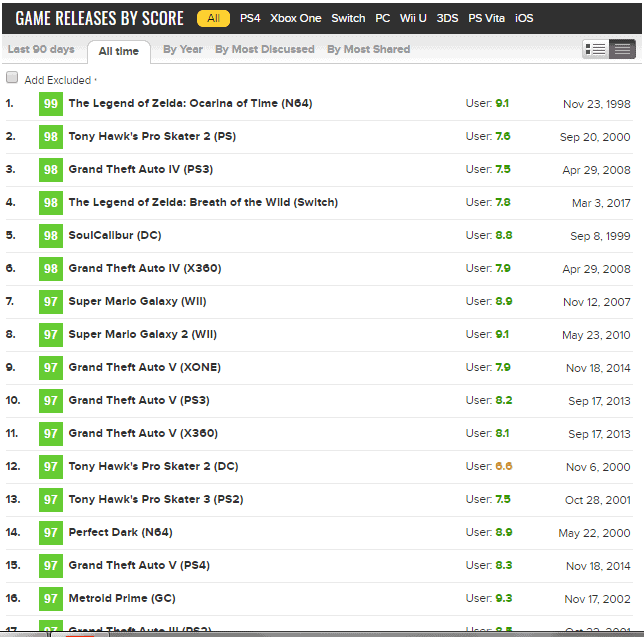Click the 99 score badge for Ocarina of Time
This screenshot has width=644, height=637.
pyautogui.click(x=51, y=104)
